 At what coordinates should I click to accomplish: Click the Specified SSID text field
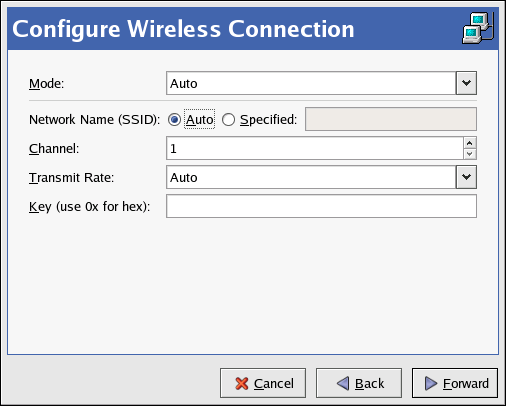391,119
